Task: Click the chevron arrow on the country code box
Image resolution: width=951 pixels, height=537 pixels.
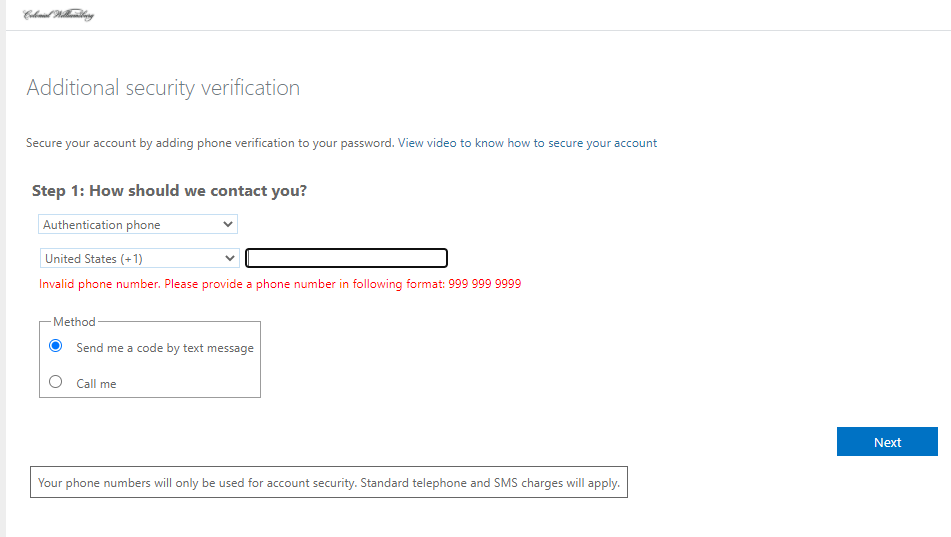Action: (229, 258)
